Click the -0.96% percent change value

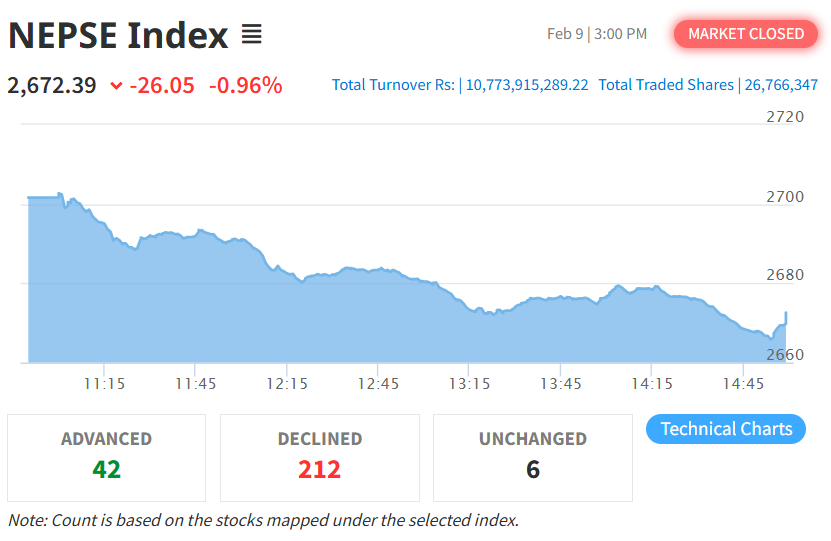pyautogui.click(x=245, y=85)
